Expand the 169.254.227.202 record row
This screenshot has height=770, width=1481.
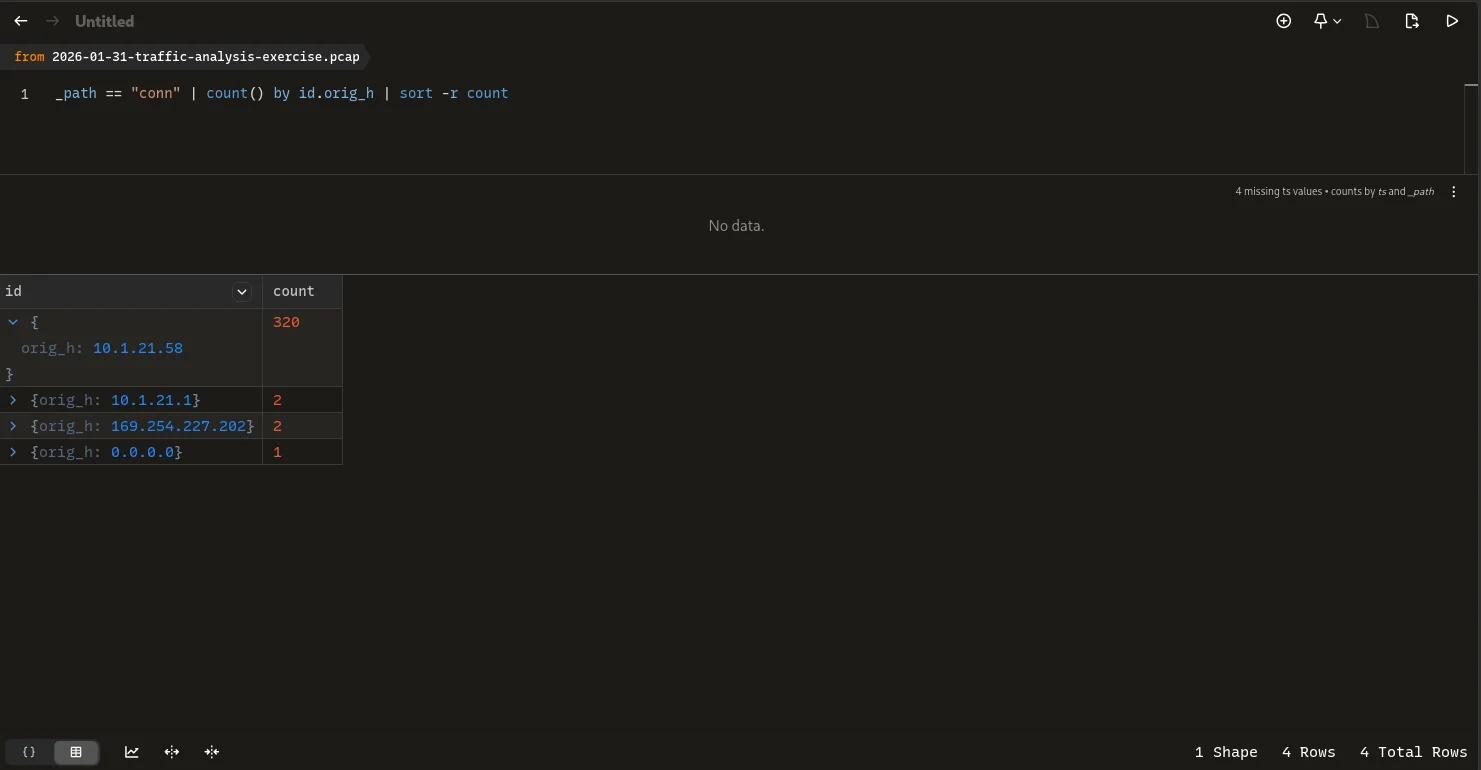(13, 426)
